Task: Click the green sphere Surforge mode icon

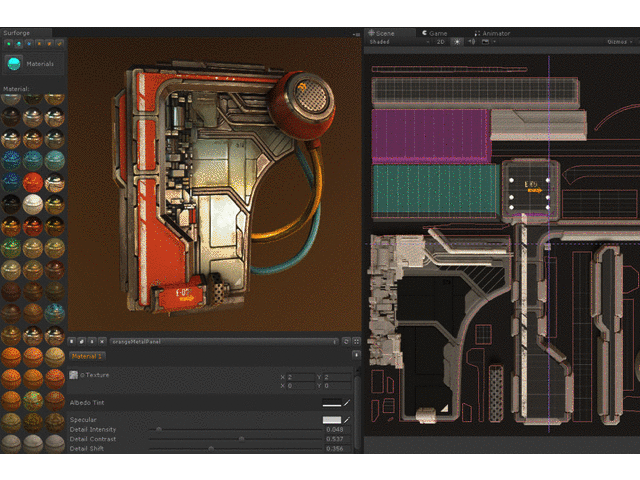Action: coord(9,43)
